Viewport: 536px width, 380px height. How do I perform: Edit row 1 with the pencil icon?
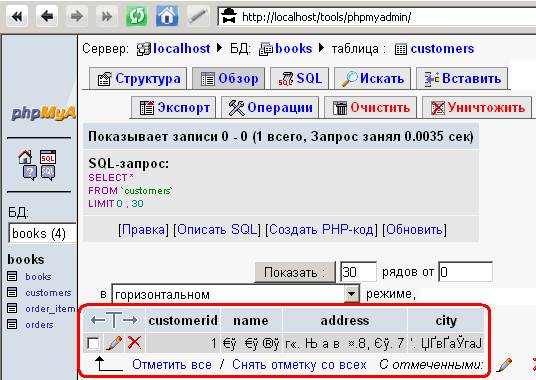tap(114, 343)
